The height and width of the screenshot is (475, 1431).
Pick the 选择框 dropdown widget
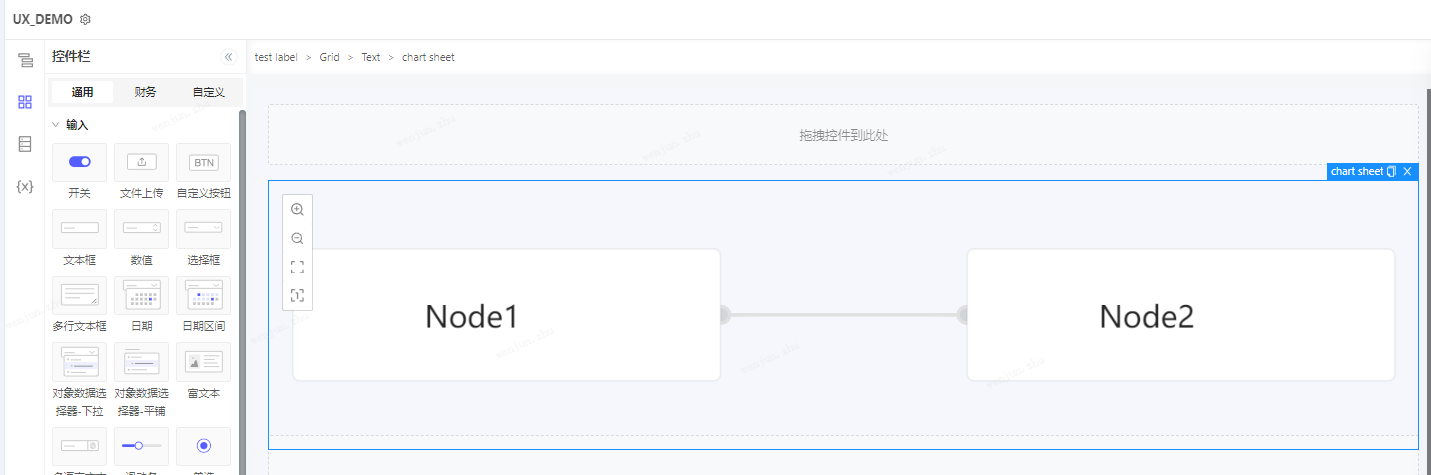click(x=204, y=229)
